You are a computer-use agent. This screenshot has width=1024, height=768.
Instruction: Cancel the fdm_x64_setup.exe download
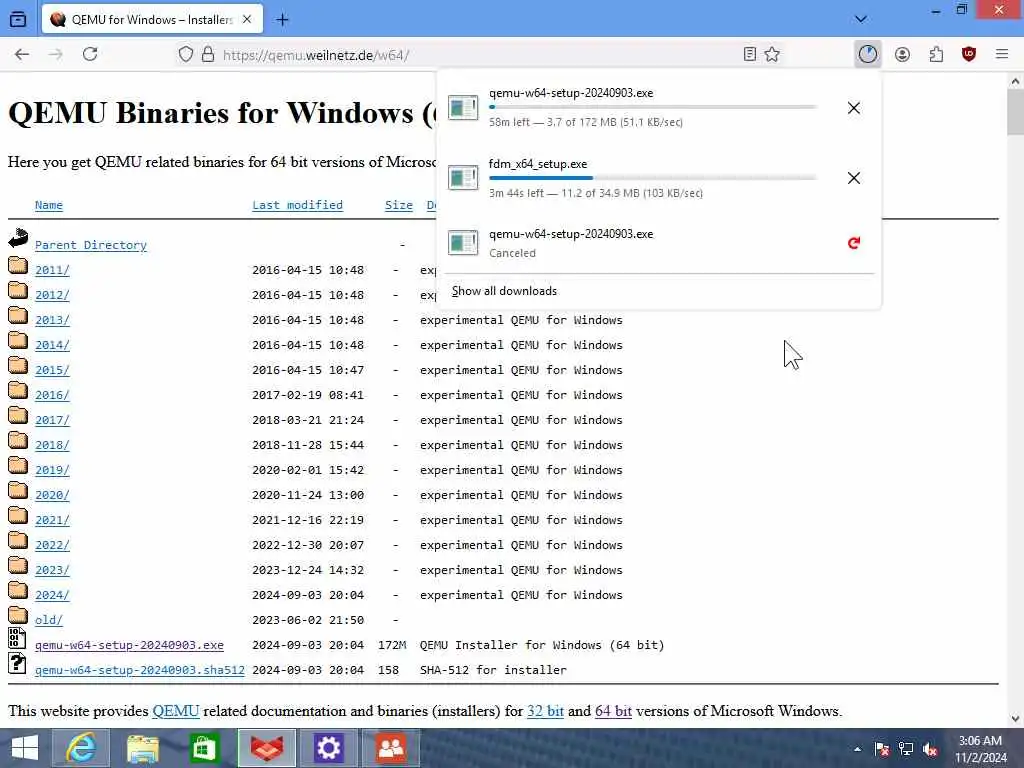click(x=854, y=178)
